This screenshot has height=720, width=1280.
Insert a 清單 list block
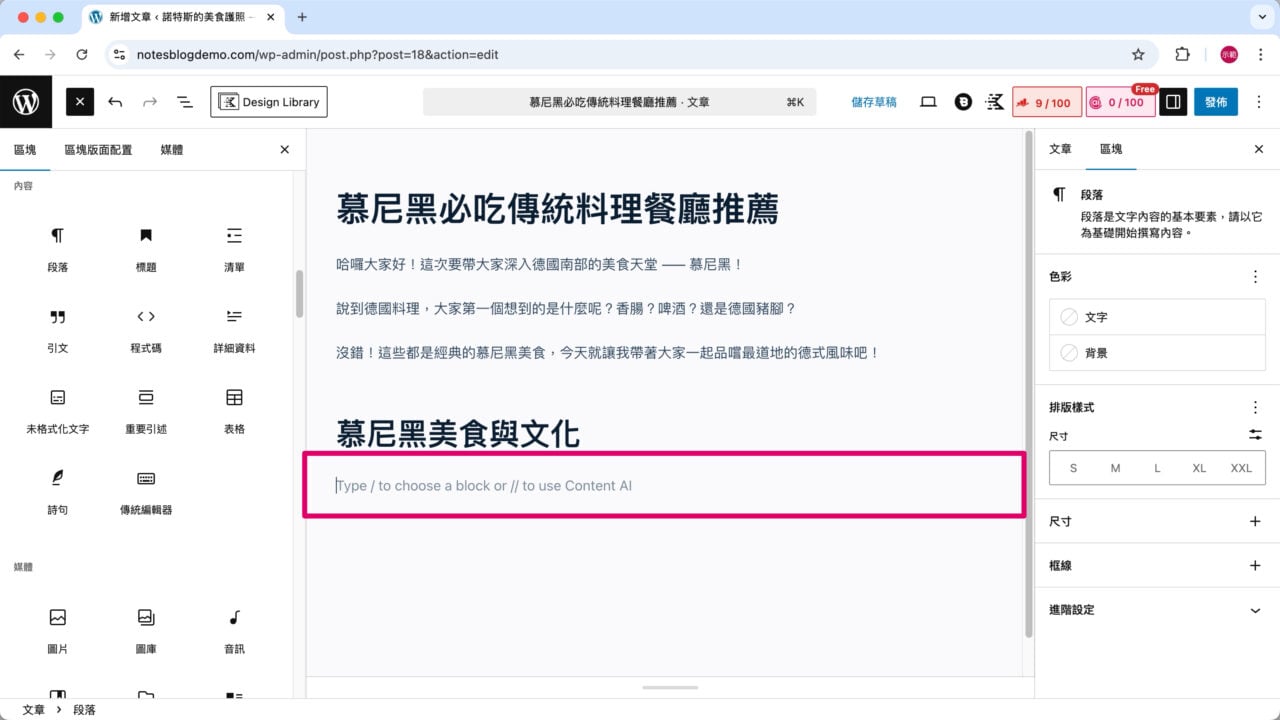coord(233,248)
